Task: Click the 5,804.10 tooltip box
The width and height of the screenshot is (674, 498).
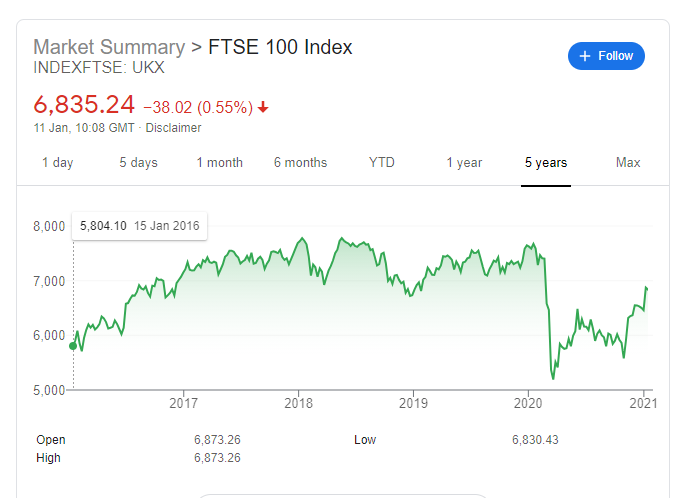Action: click(x=138, y=226)
